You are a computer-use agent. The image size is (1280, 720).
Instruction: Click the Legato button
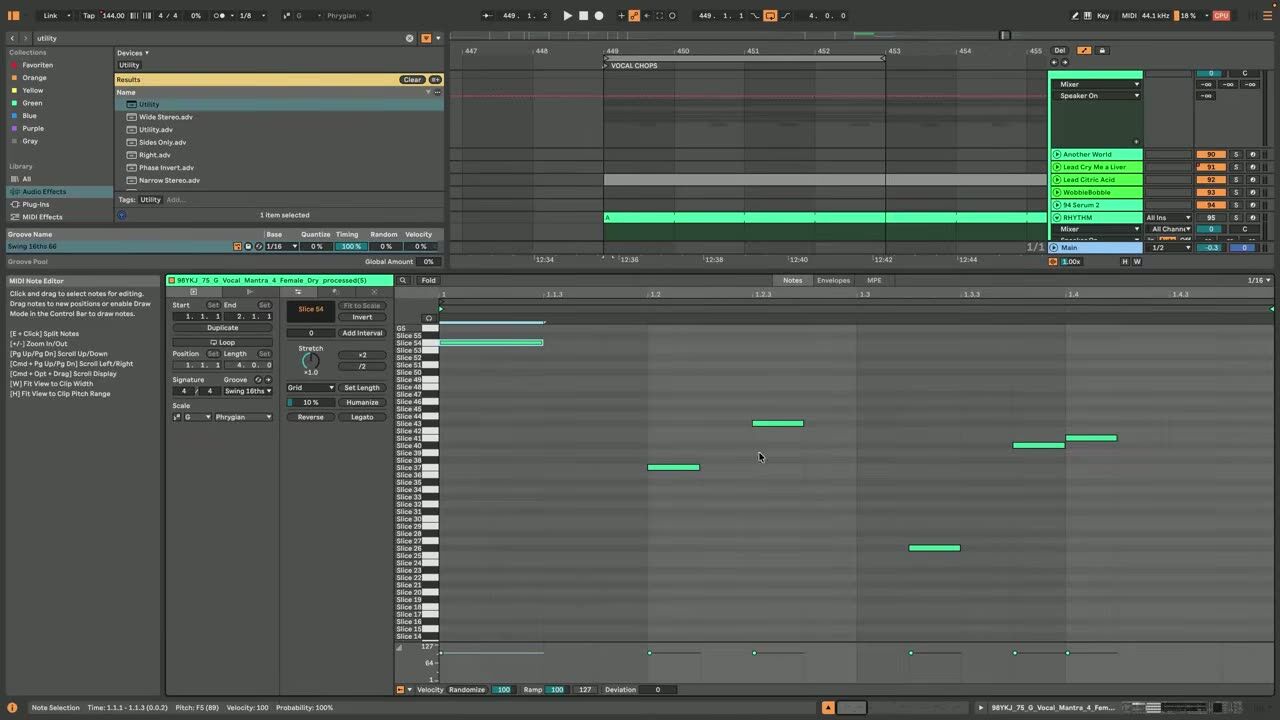[x=362, y=417]
